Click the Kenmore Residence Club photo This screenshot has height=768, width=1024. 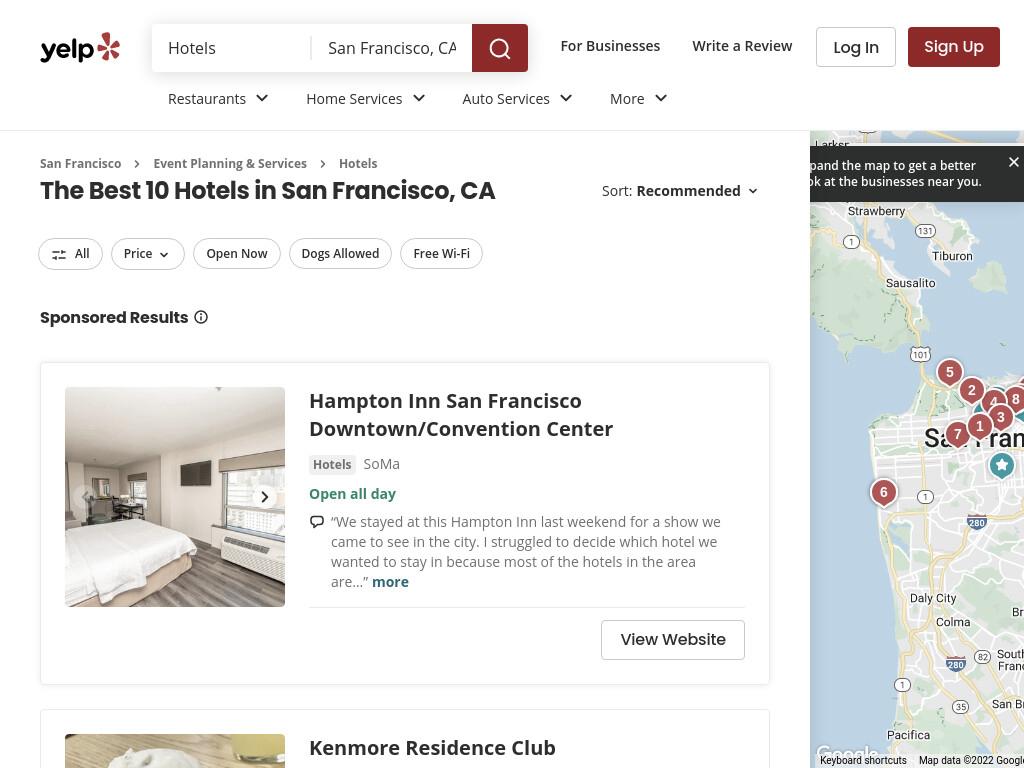[175, 751]
